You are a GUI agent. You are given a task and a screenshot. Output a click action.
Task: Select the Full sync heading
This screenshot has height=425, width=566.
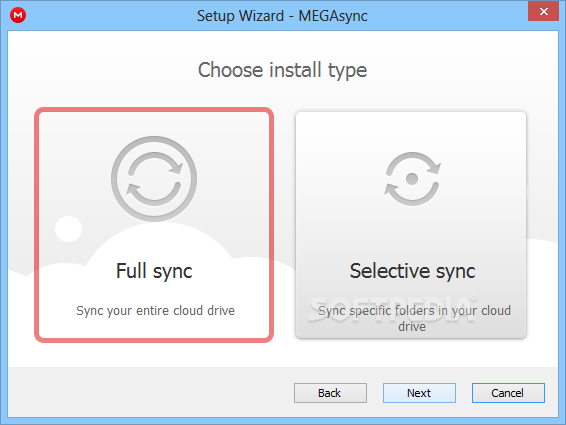[x=154, y=271]
